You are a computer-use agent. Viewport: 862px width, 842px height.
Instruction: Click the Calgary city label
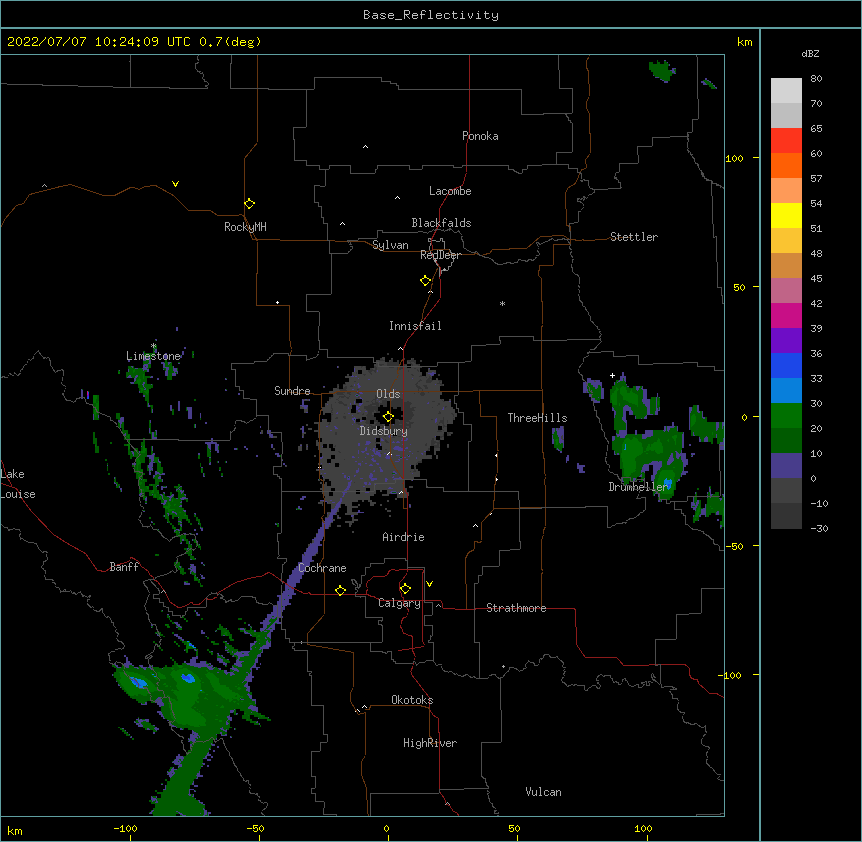point(399,603)
